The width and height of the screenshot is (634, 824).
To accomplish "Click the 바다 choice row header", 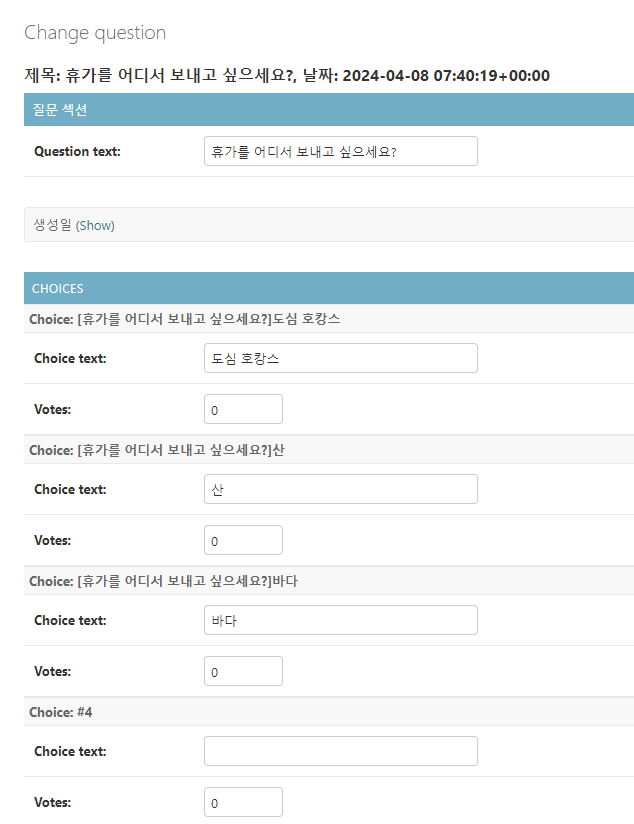I will pos(163,581).
